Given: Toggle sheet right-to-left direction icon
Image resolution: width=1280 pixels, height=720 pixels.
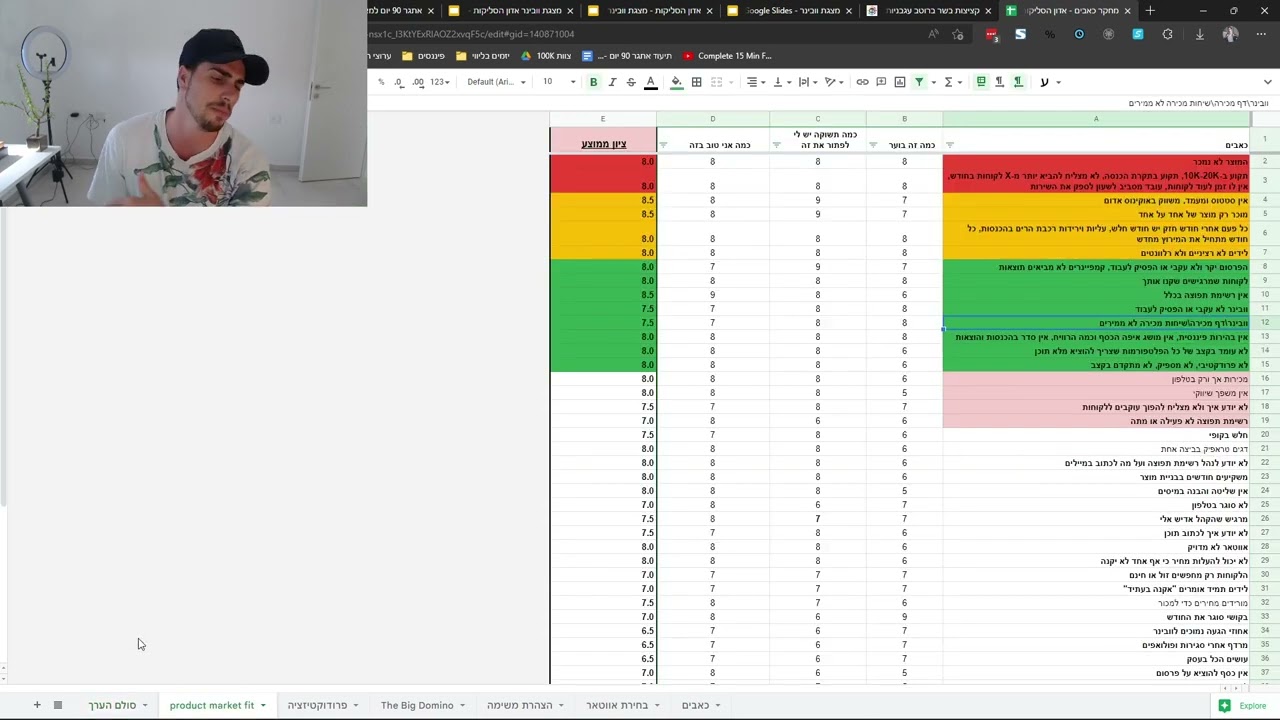Looking at the screenshot, I should coord(981,82).
